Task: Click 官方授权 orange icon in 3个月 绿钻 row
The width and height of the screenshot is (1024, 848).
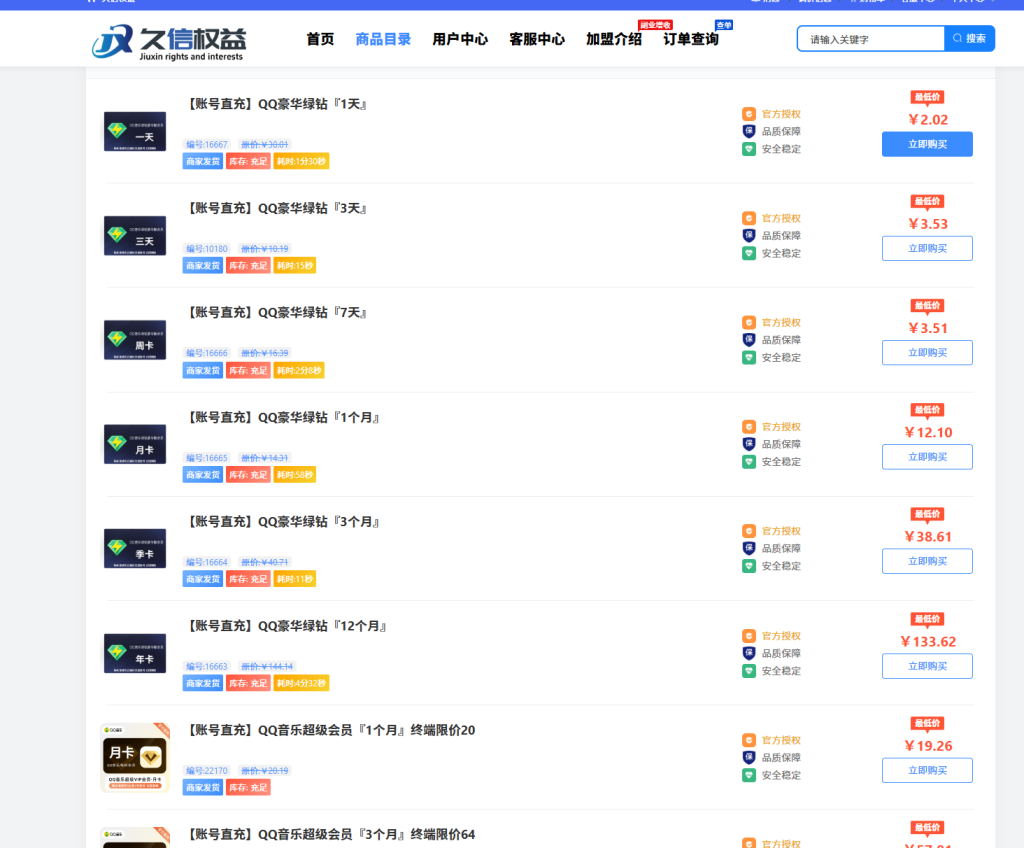Action: tap(749, 531)
